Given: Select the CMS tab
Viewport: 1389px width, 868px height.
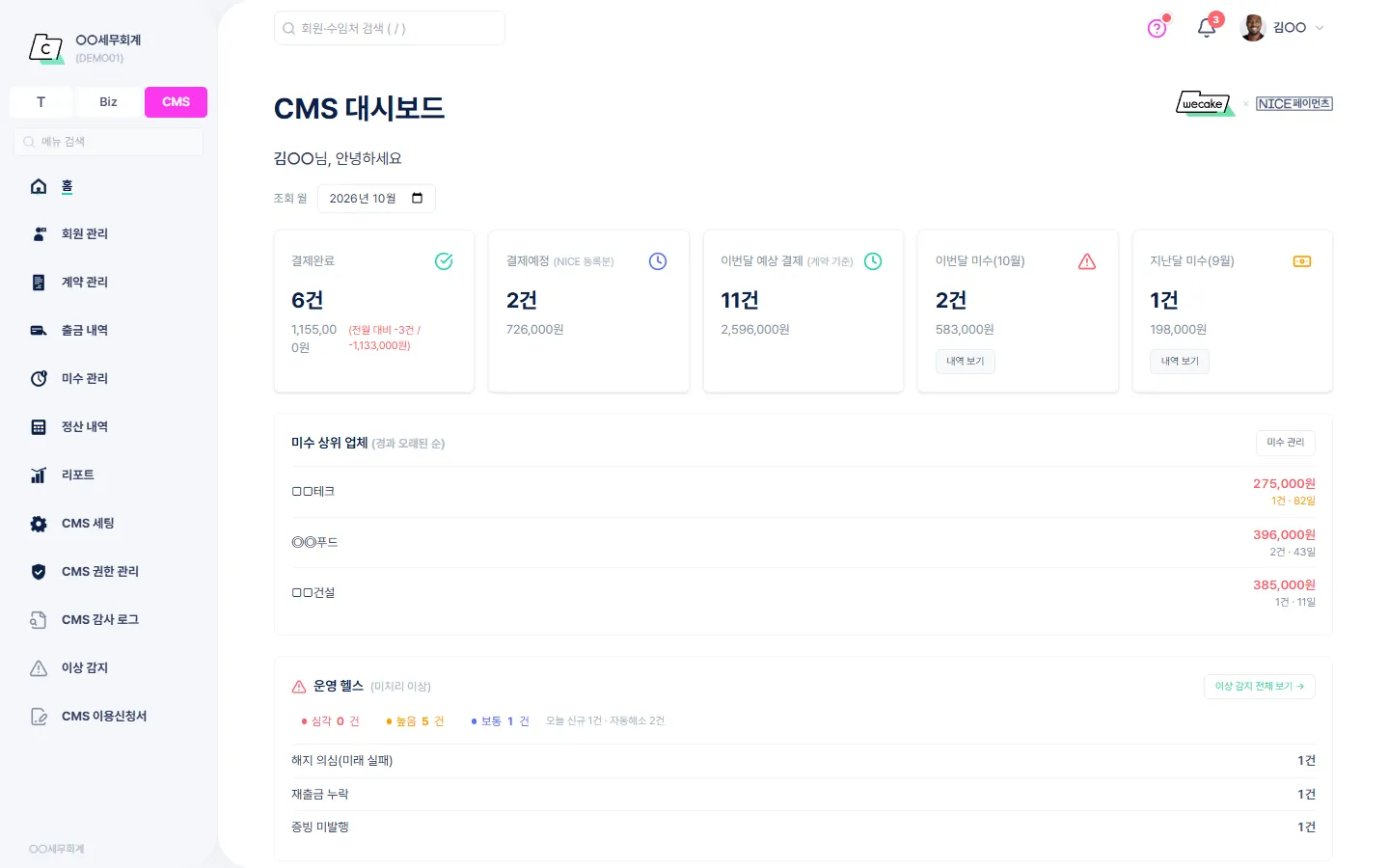Looking at the screenshot, I should (x=176, y=102).
